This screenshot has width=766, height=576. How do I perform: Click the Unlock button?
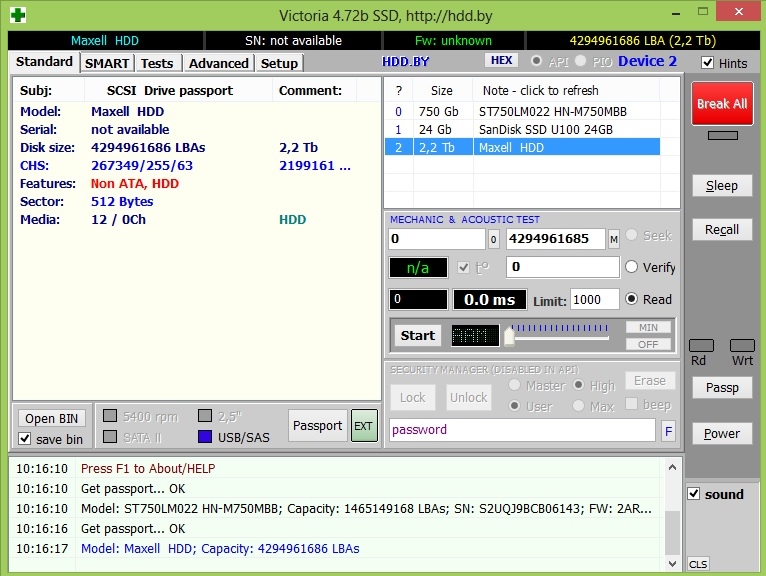pyautogui.click(x=468, y=398)
